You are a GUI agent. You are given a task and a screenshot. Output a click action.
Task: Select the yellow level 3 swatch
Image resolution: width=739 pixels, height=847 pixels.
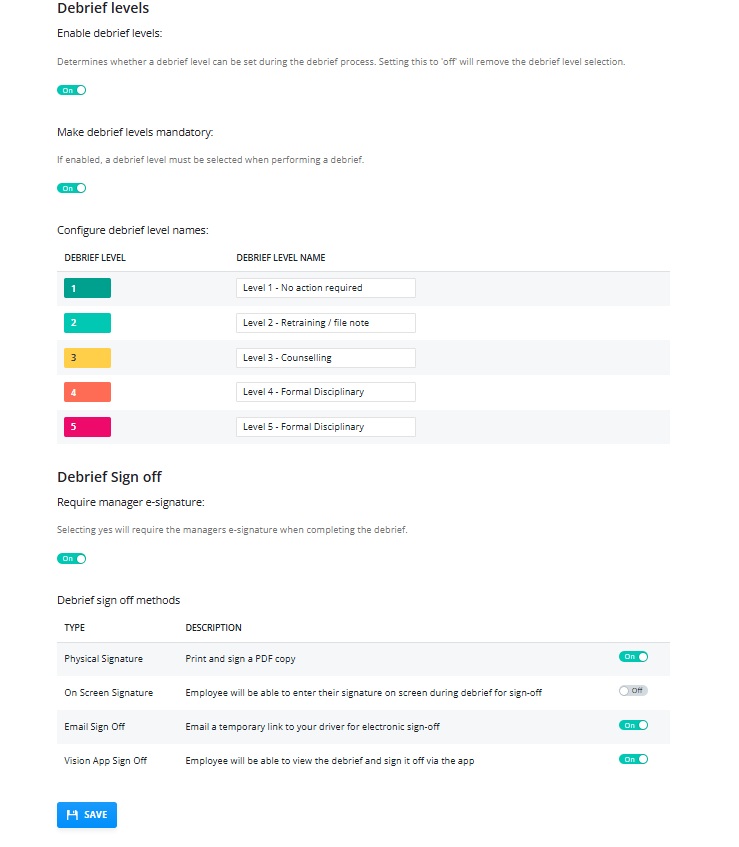(x=88, y=358)
